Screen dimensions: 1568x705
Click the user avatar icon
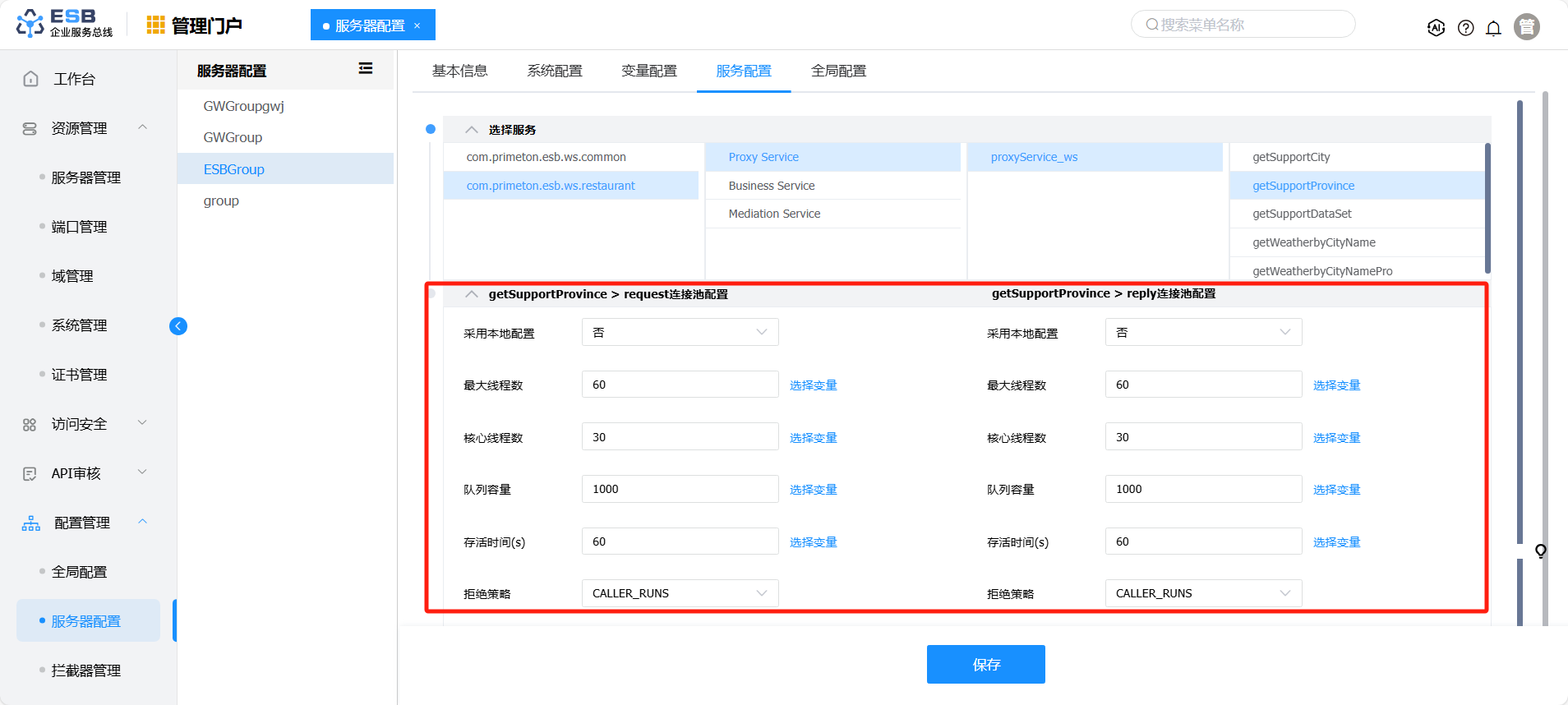pos(1526,27)
